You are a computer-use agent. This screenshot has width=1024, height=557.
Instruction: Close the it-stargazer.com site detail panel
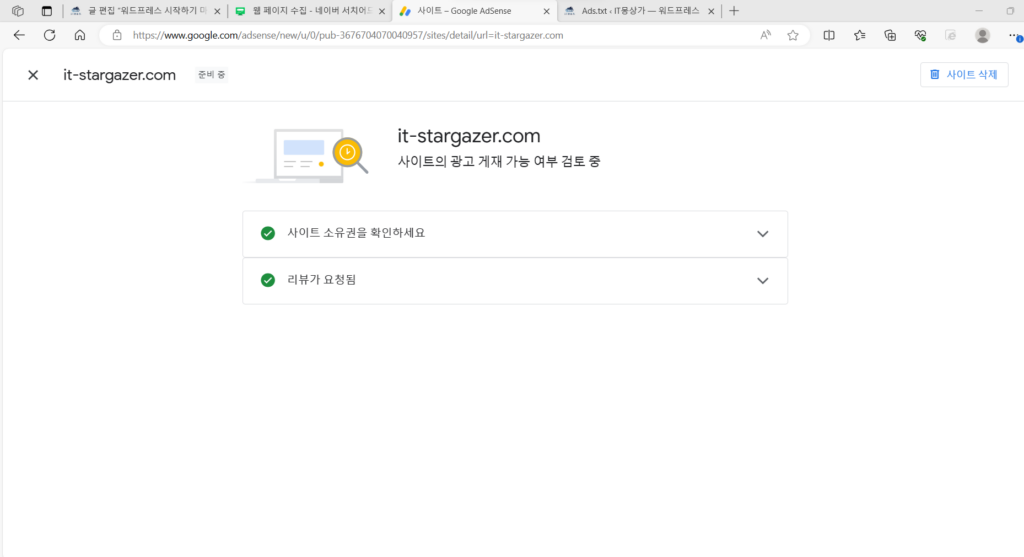coord(33,75)
